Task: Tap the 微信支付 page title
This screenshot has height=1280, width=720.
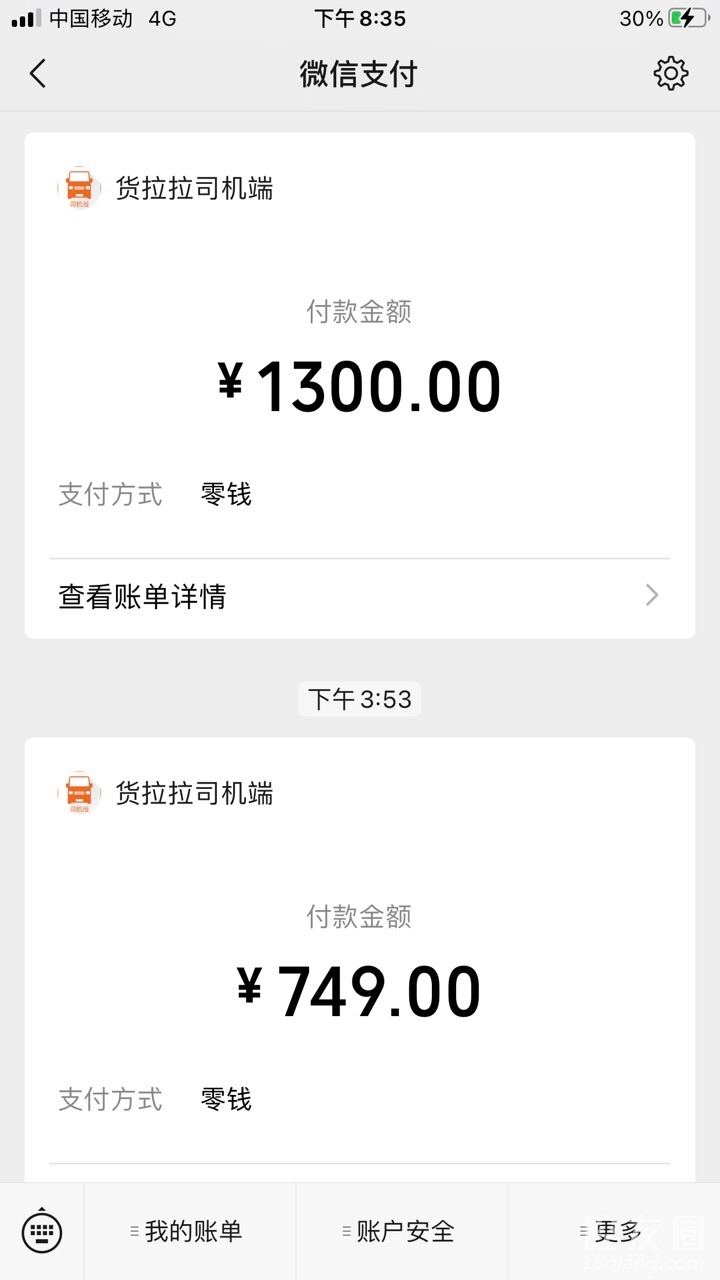Action: tap(358, 74)
